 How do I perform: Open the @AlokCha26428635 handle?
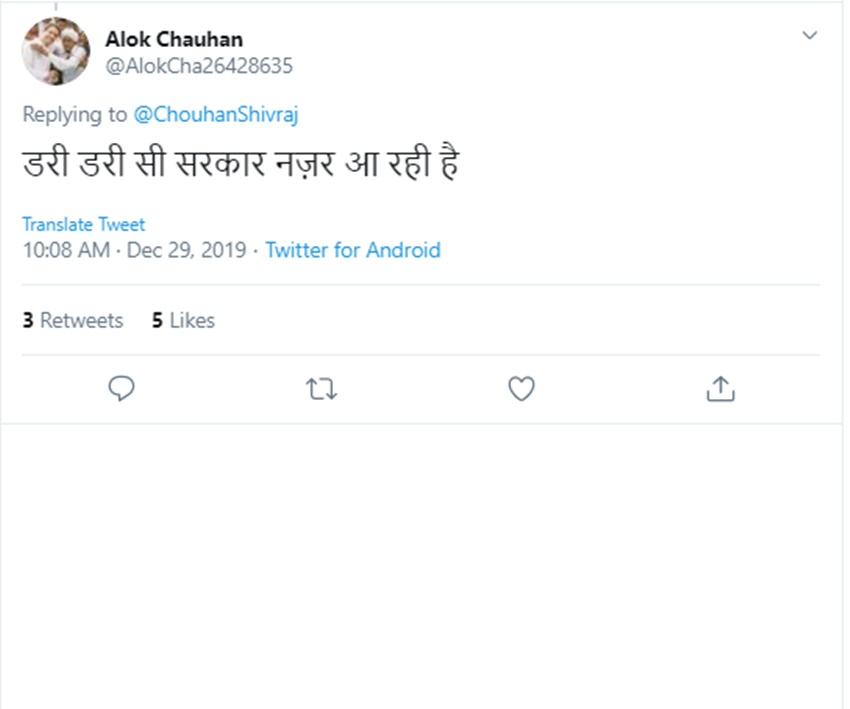pos(199,66)
